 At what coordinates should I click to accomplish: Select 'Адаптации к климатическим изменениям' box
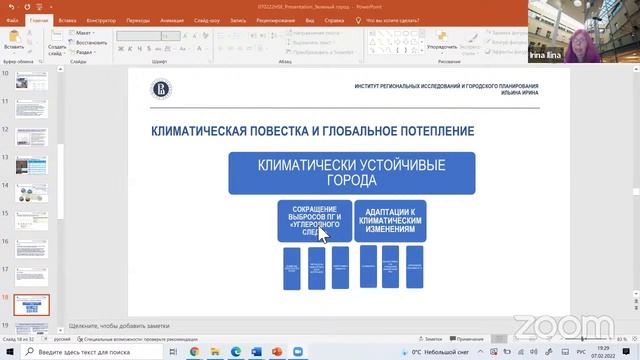click(x=390, y=221)
